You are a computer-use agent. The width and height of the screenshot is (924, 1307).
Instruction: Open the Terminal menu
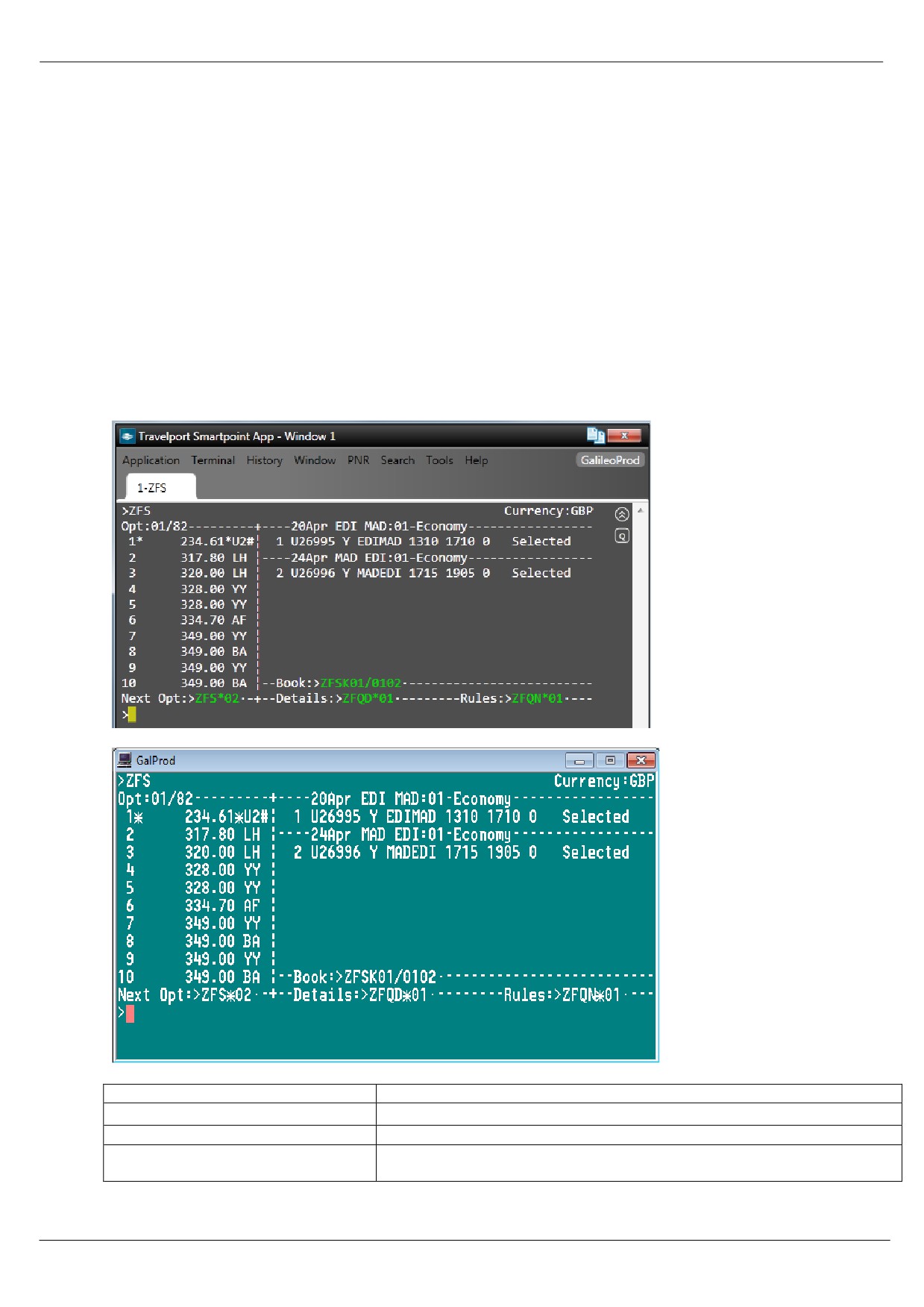point(213,460)
